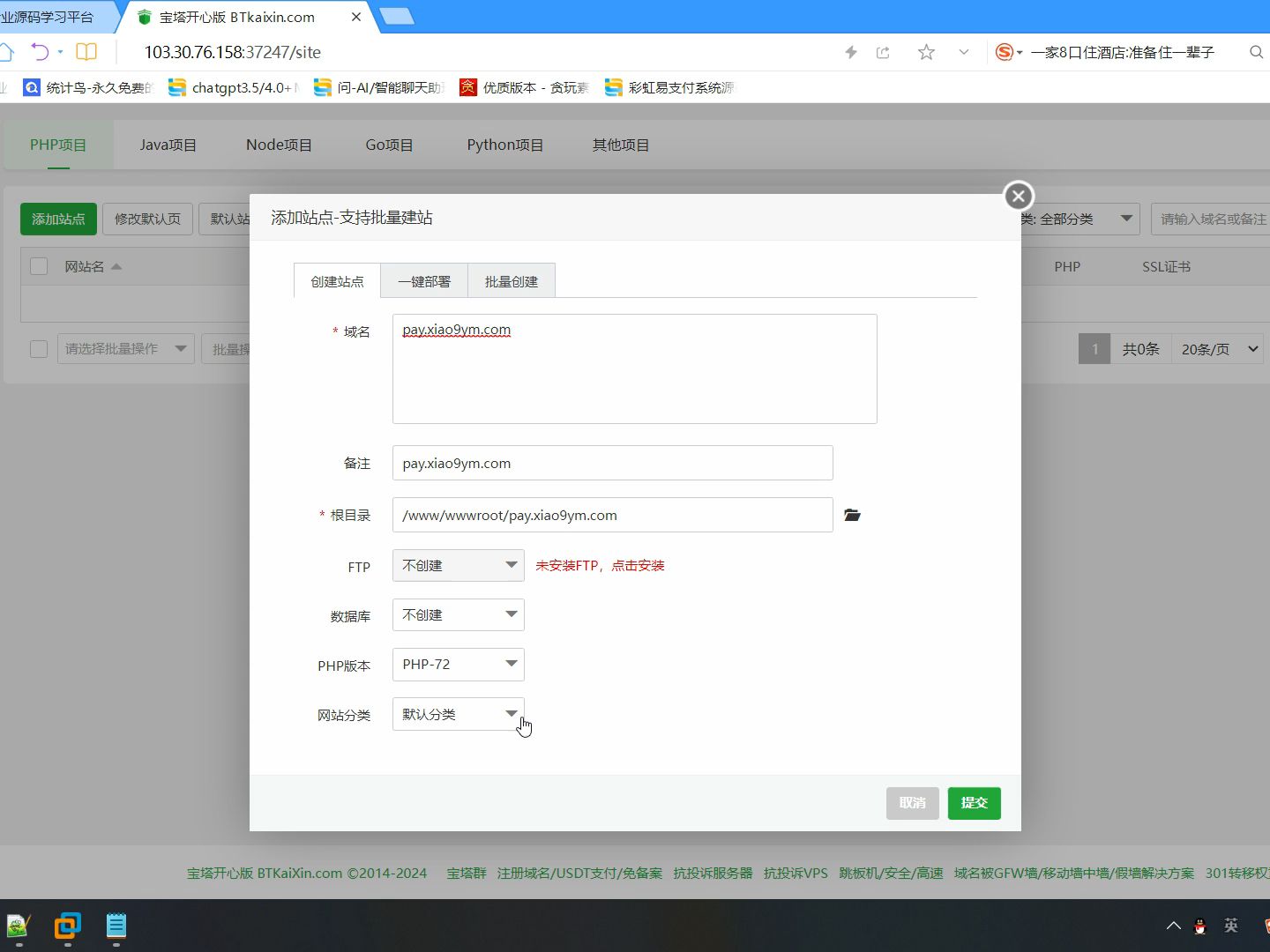Open the 优质版本 bookmark
The image size is (1270, 952).
pyautogui.click(x=524, y=87)
